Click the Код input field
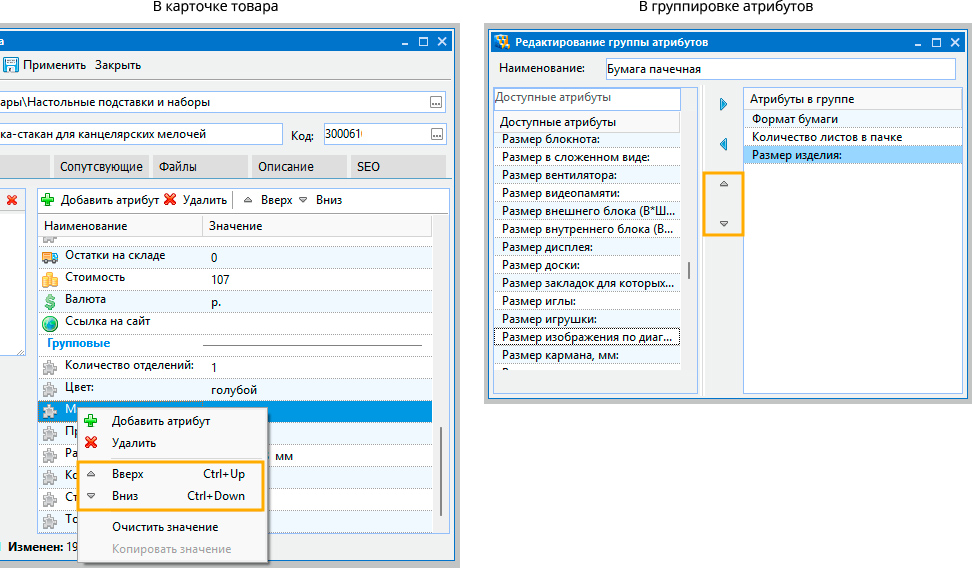This screenshot has height=568, width=972. click(376, 134)
